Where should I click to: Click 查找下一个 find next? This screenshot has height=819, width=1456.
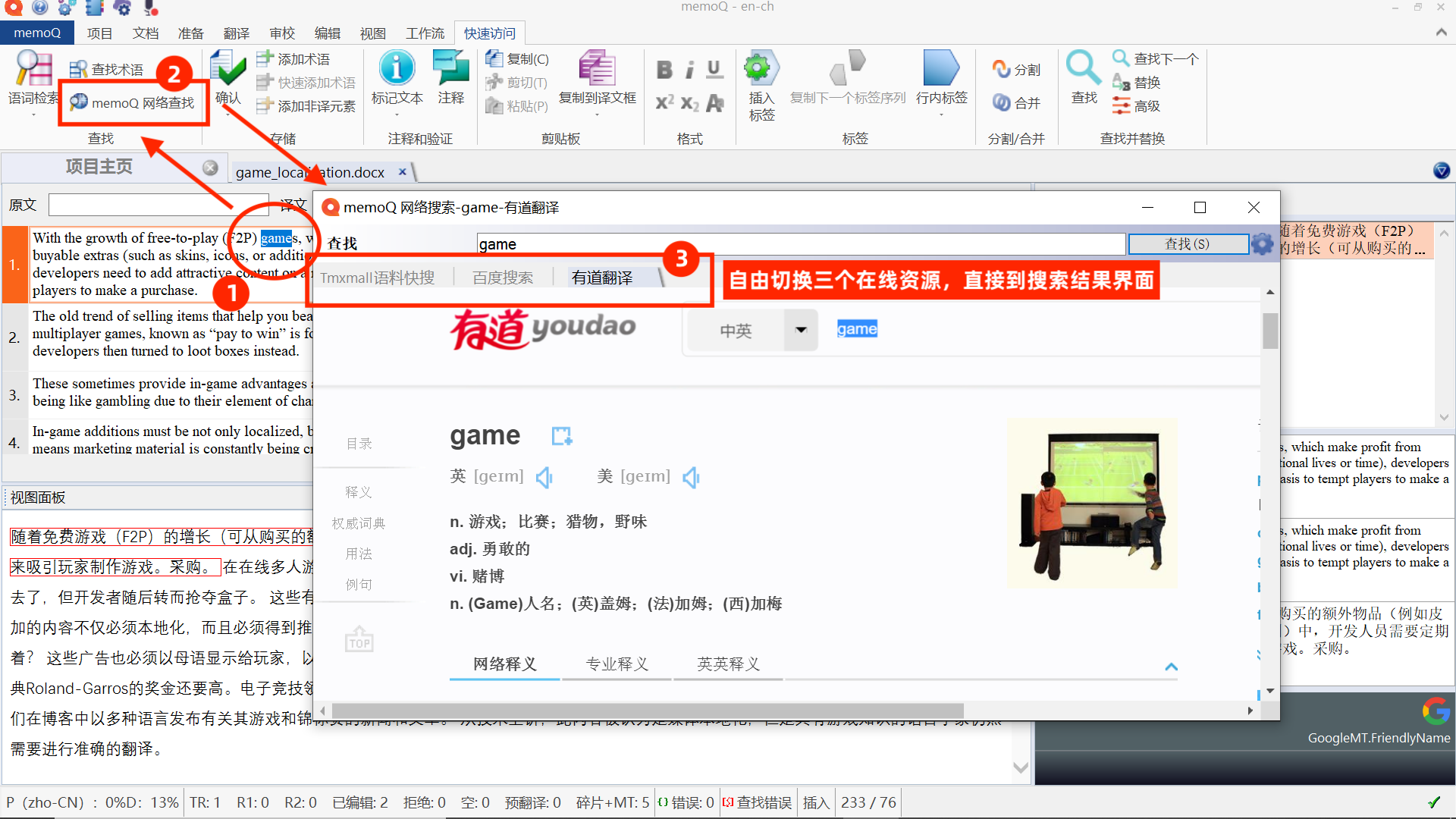(x=1156, y=58)
